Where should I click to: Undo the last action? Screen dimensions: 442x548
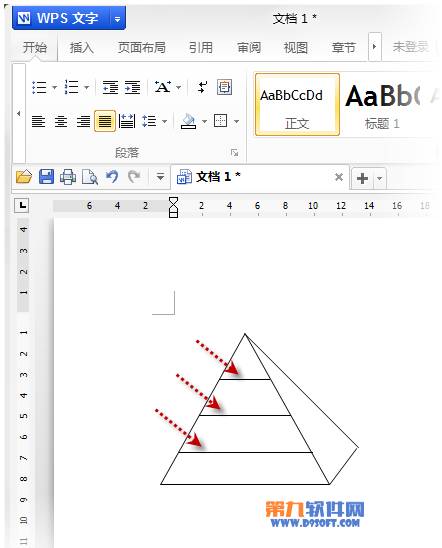(112, 177)
